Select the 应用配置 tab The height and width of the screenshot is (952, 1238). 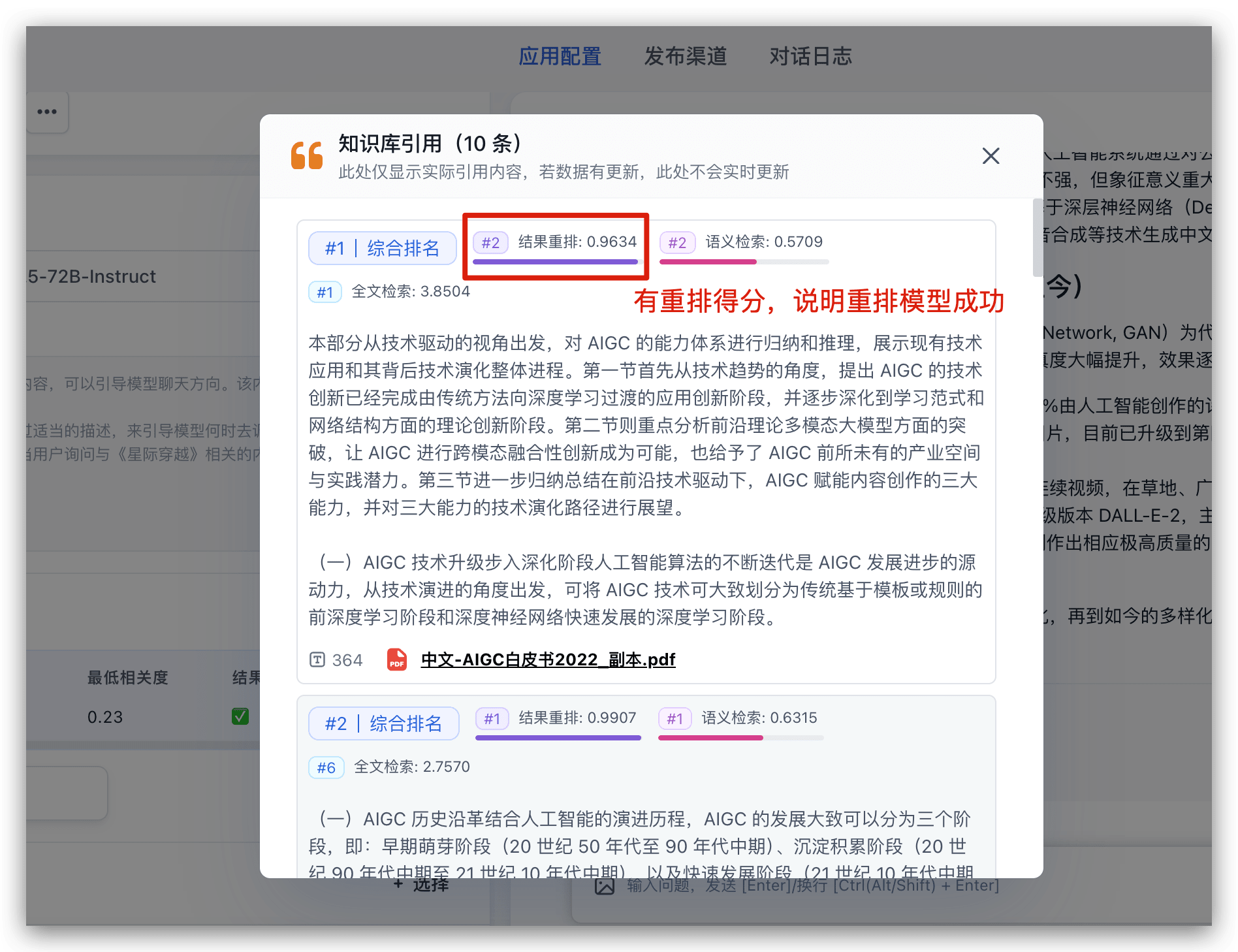click(560, 57)
